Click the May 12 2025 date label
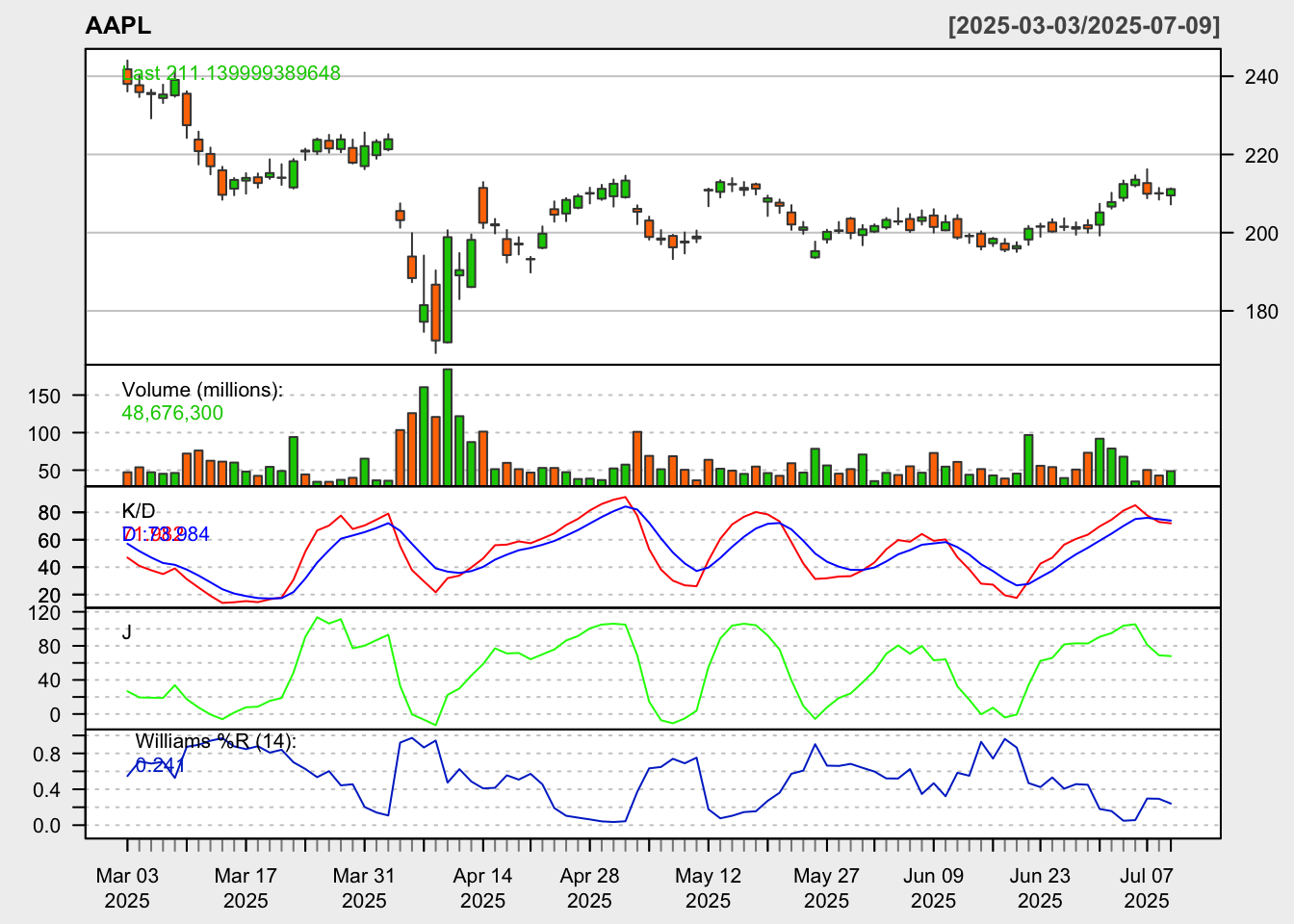Screen dimensions: 1294x924 point(708,888)
